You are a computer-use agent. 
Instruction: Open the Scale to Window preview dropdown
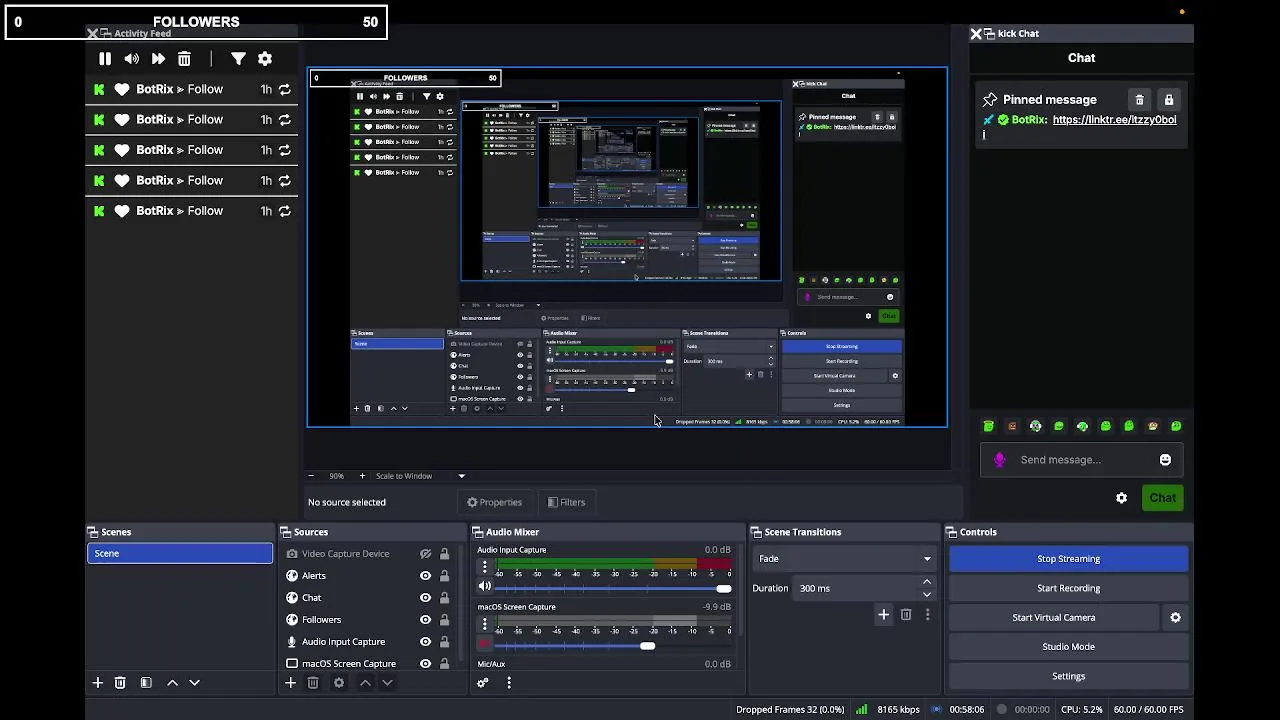tap(420, 476)
